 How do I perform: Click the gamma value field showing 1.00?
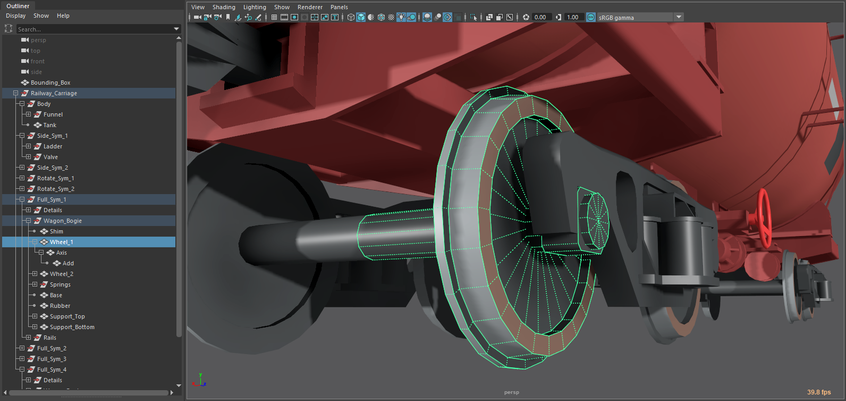click(572, 17)
